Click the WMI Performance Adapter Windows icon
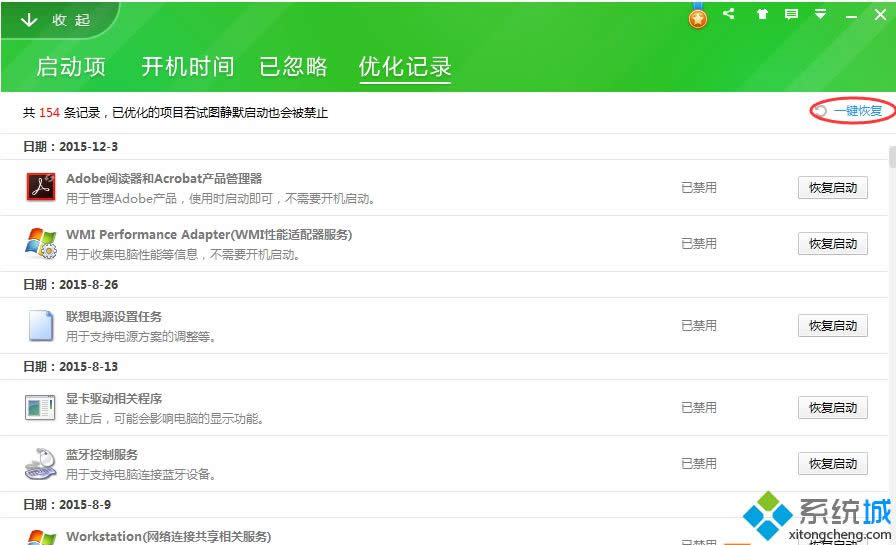 coord(41,243)
